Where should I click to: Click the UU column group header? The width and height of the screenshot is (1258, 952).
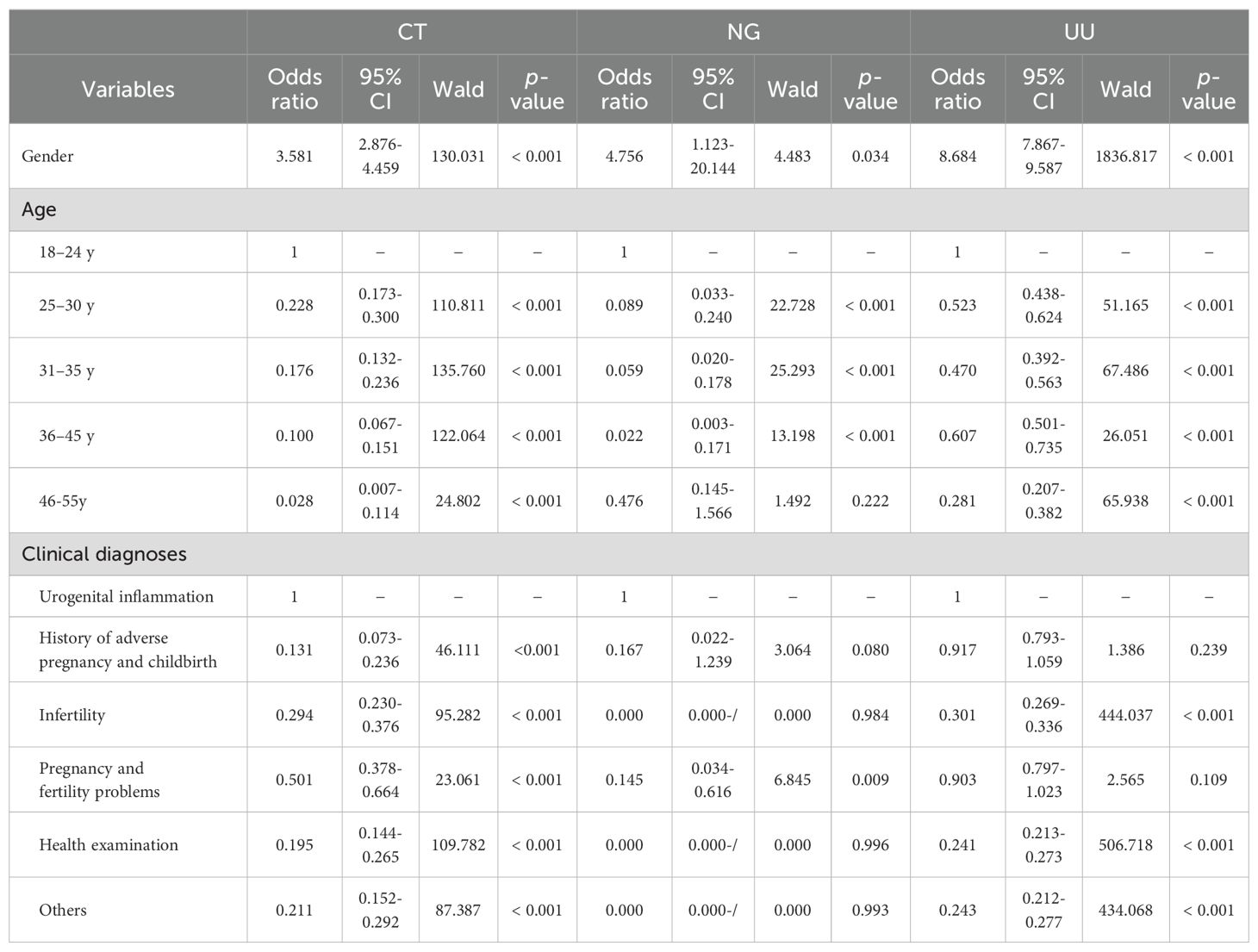pos(1079,33)
